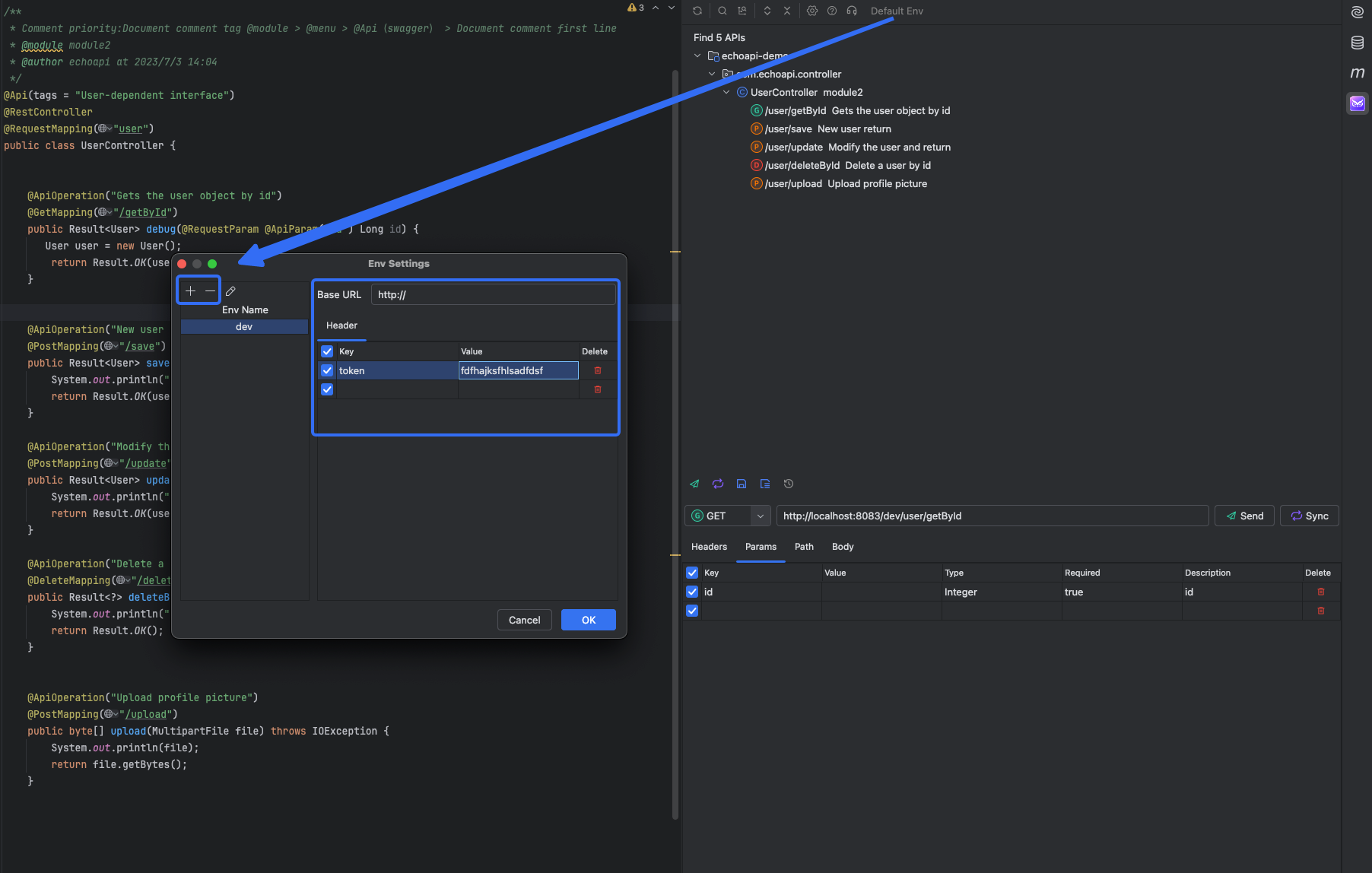
Task: Click the green paper-plane send toolbar icon
Action: pos(694,484)
